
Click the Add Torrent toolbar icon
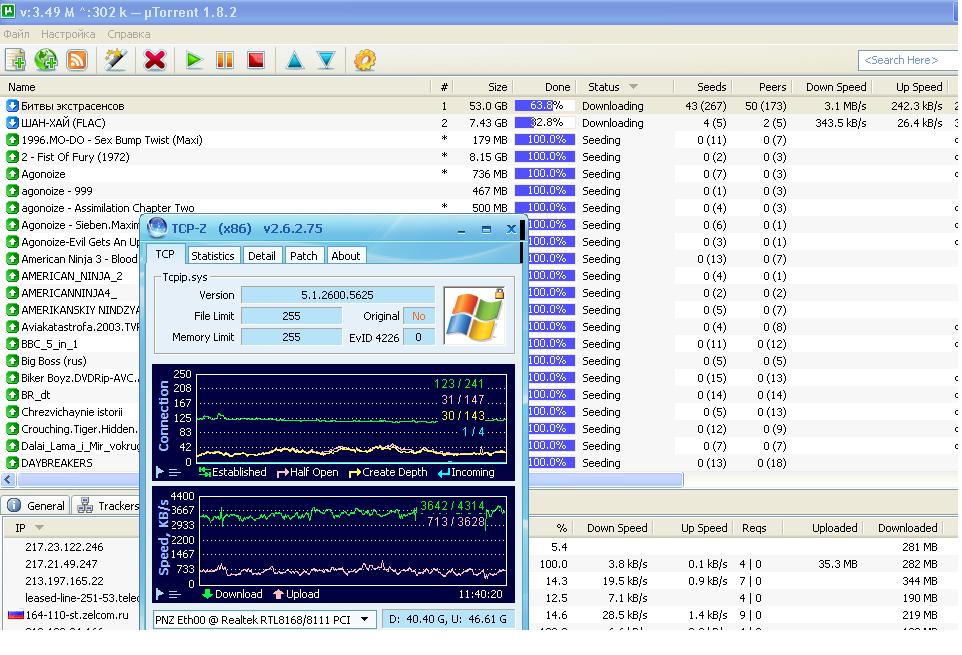point(15,60)
